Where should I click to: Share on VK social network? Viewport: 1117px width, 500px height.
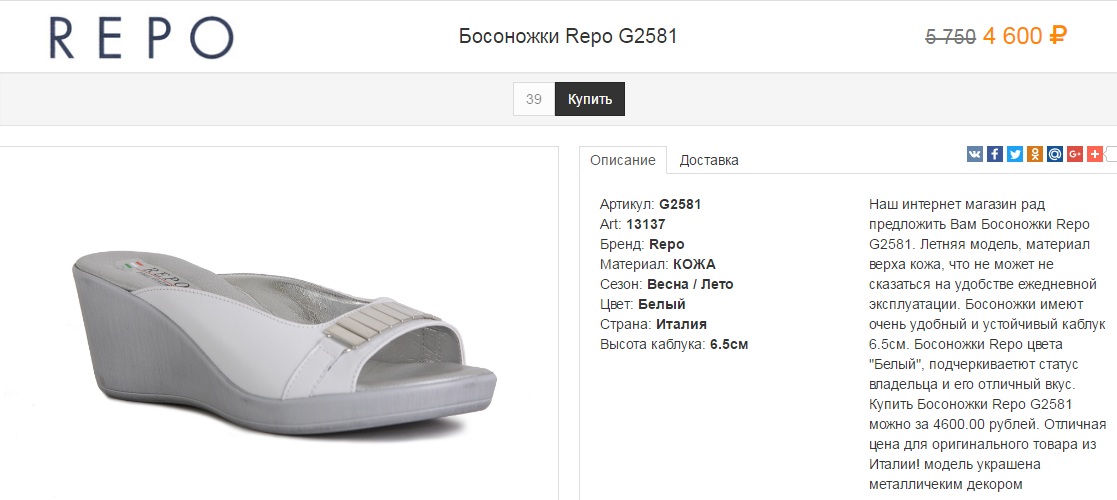[975, 154]
